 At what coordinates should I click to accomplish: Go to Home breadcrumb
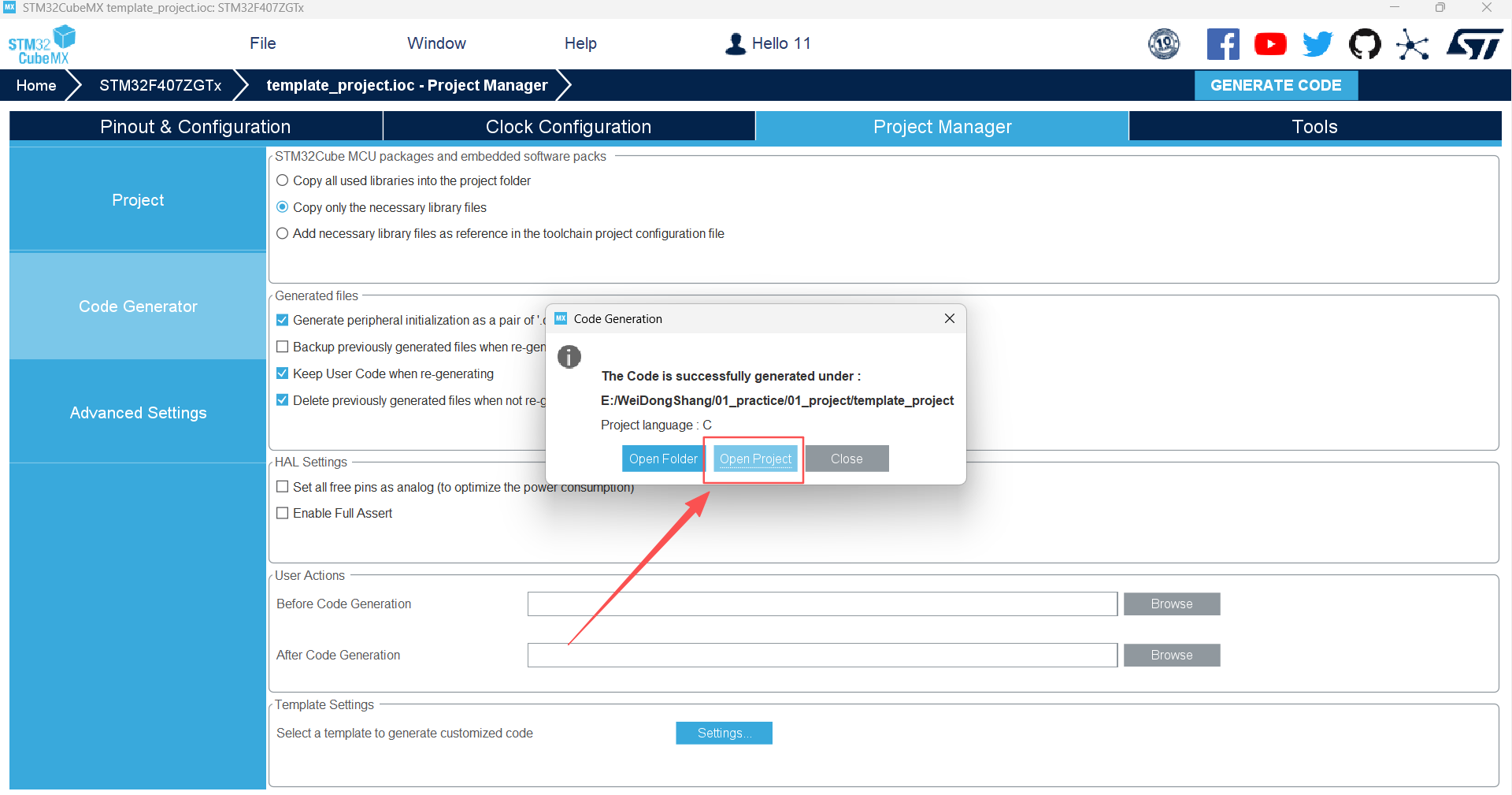click(x=36, y=85)
